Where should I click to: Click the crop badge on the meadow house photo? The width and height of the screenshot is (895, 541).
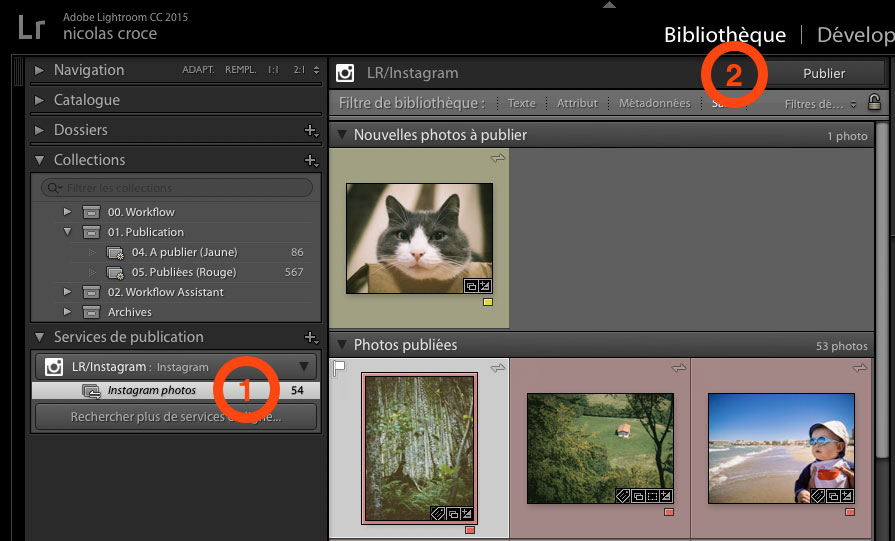coord(652,496)
